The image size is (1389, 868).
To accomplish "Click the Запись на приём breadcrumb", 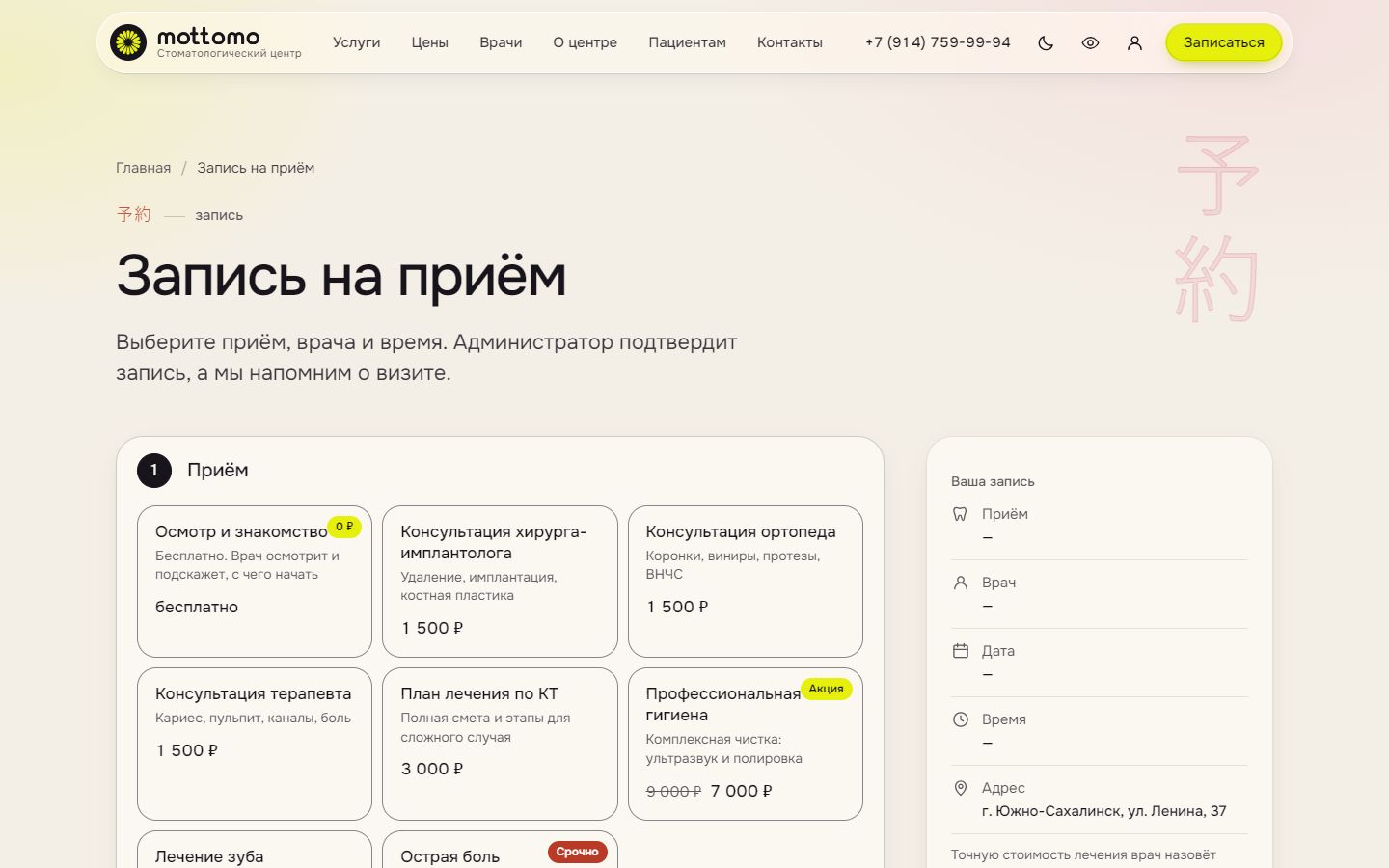I will coord(256,168).
